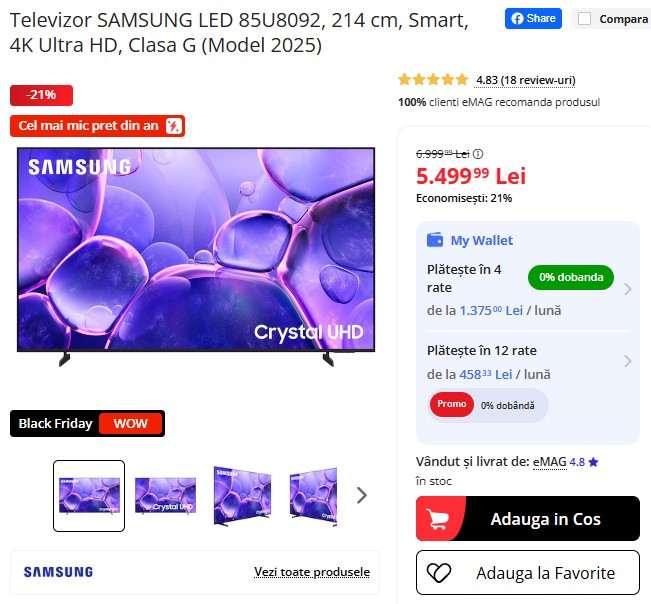The width and height of the screenshot is (651, 604).
Task: Click the seller rating star icon
Action: (x=593, y=462)
